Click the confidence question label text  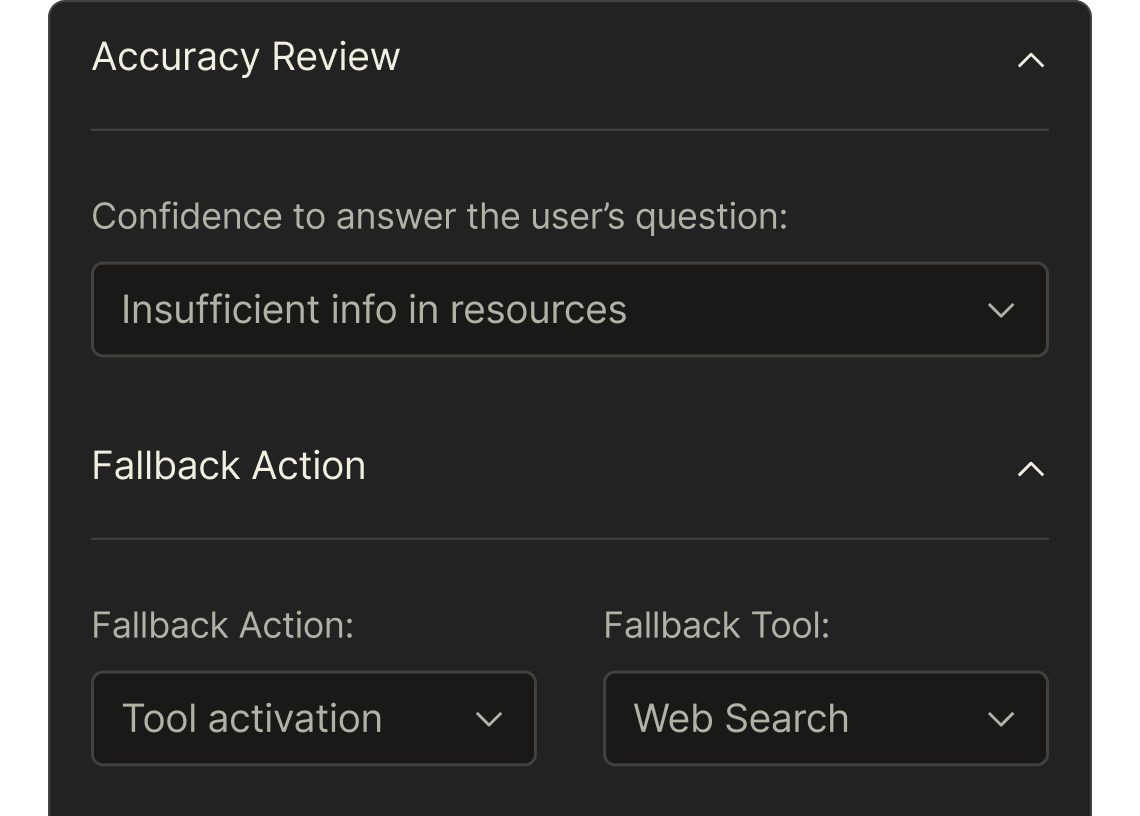(x=442, y=215)
